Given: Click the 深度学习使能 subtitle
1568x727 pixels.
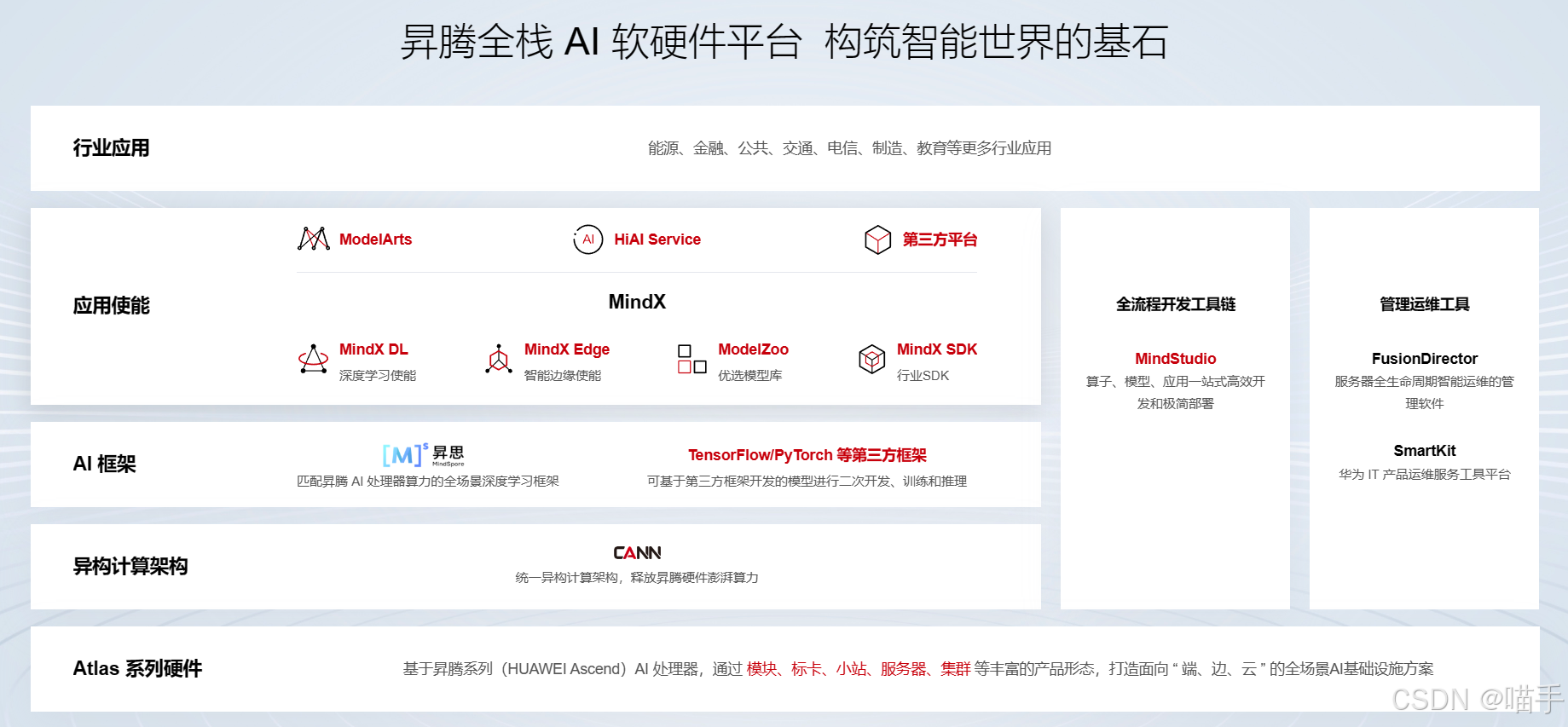Looking at the screenshot, I should coord(378,376).
